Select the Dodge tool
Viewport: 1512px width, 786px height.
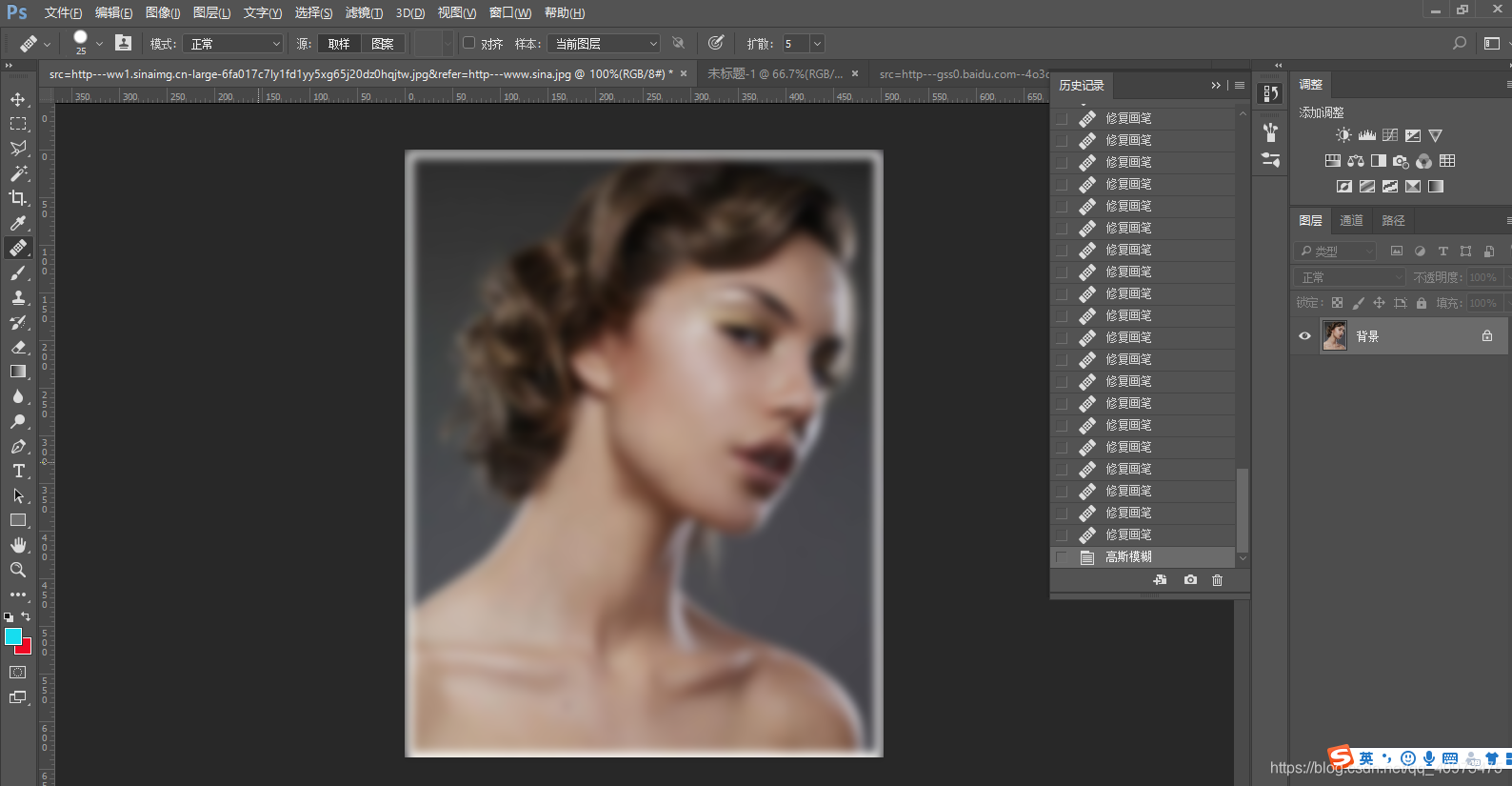pyautogui.click(x=18, y=421)
